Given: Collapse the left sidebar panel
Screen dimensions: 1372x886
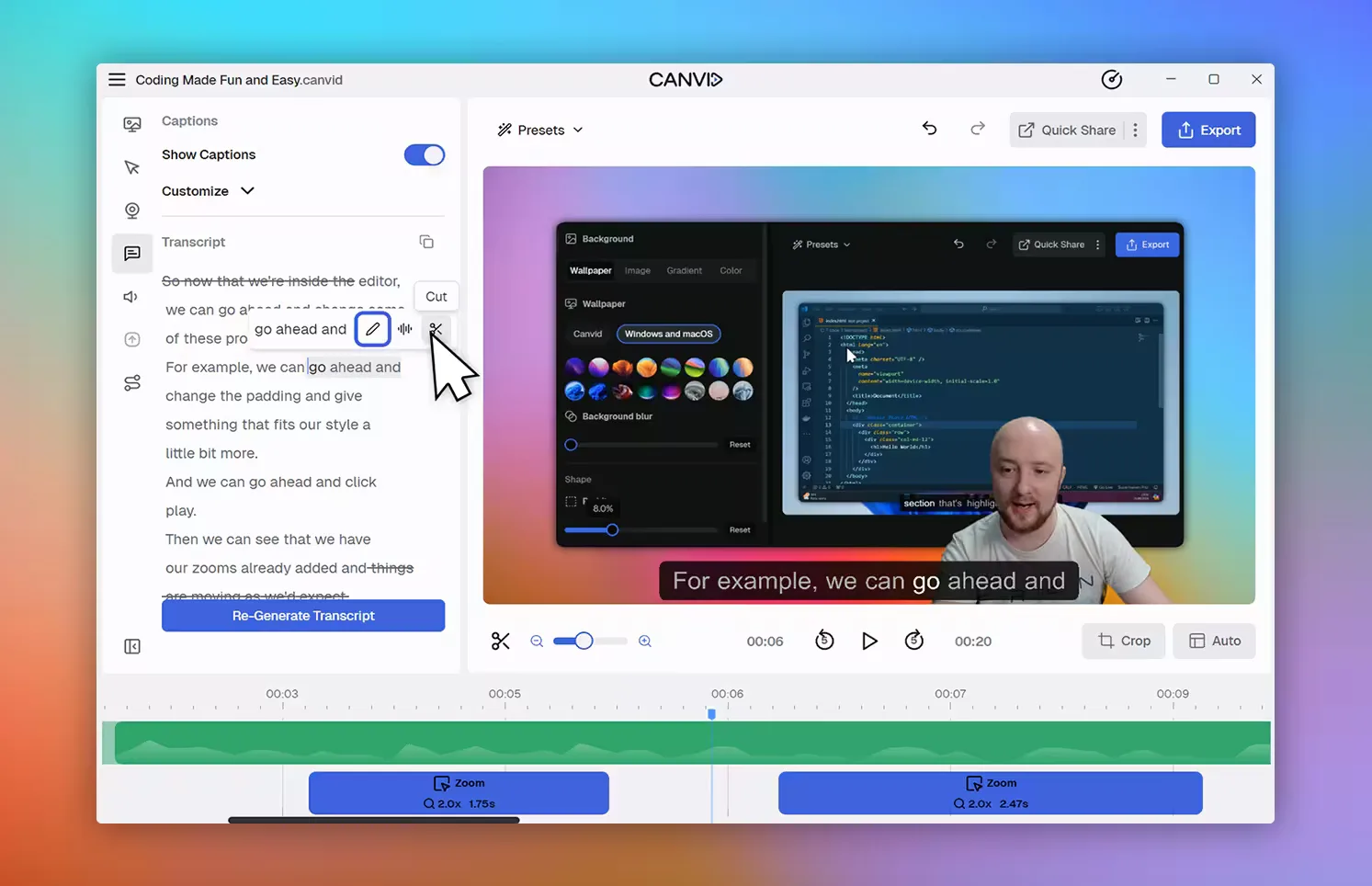Looking at the screenshot, I should (x=132, y=647).
